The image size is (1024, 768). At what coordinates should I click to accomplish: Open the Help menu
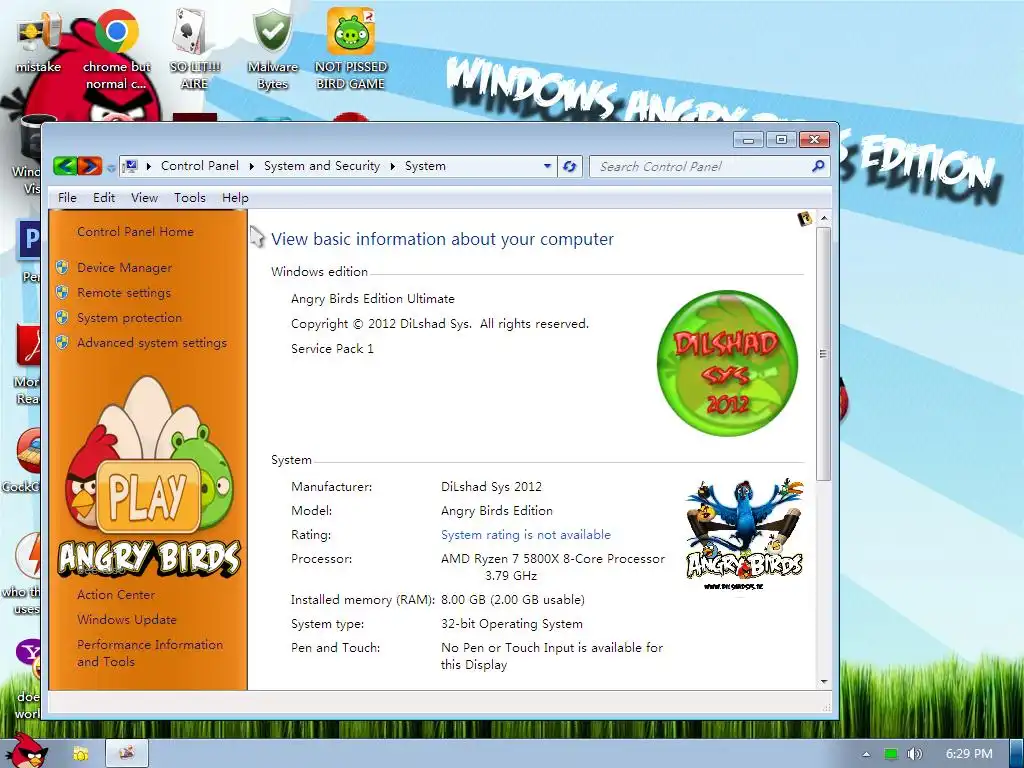(235, 198)
